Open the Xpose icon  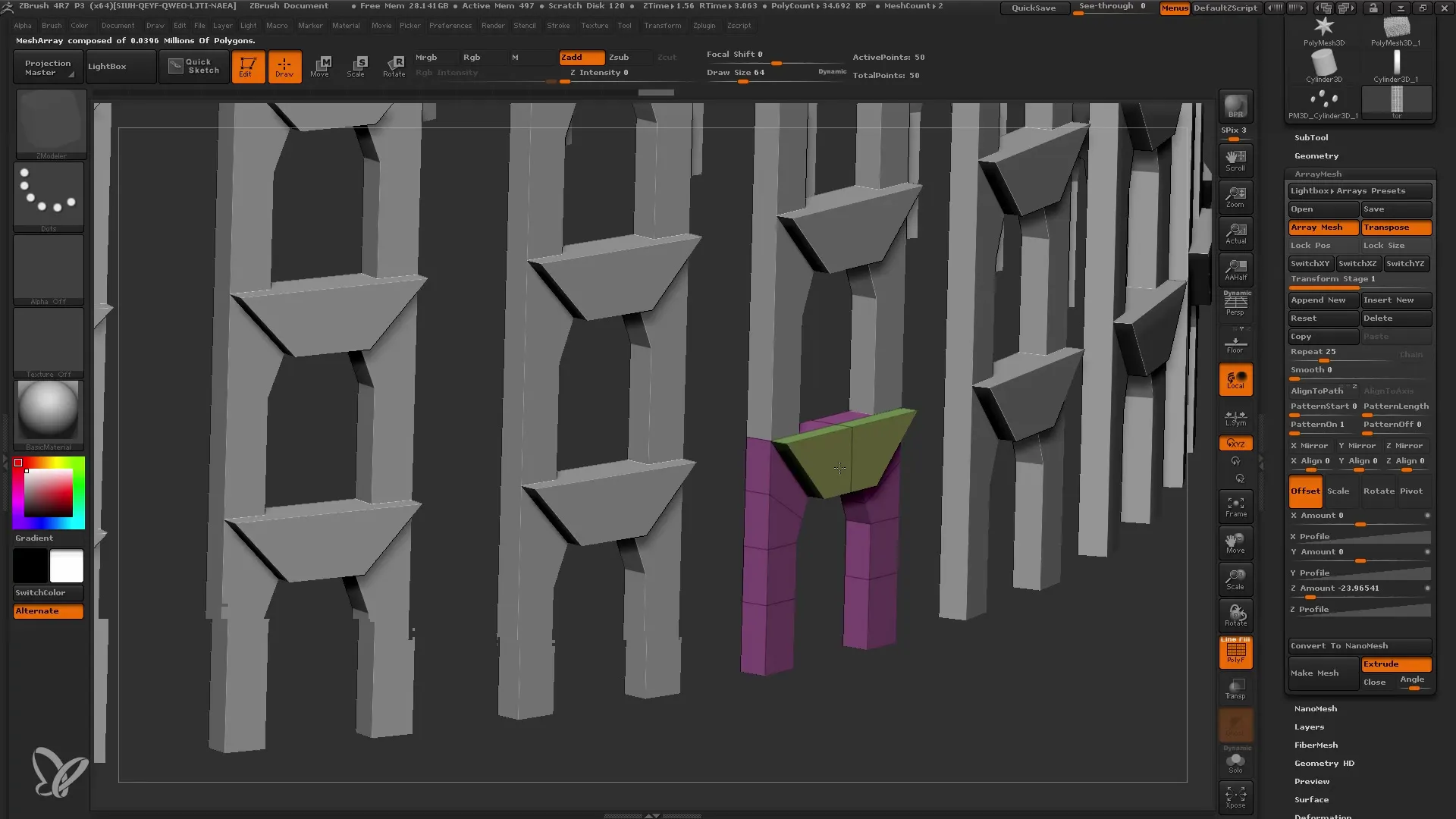[1235, 797]
